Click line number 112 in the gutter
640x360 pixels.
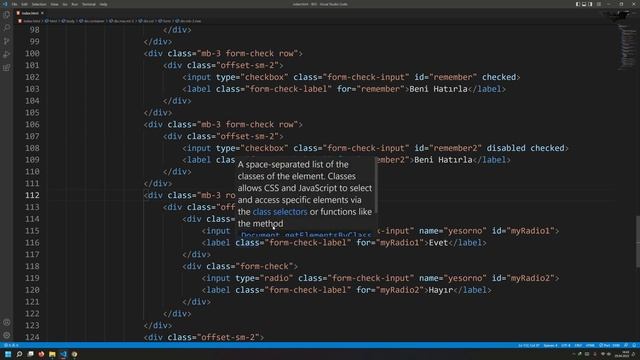pos(32,195)
